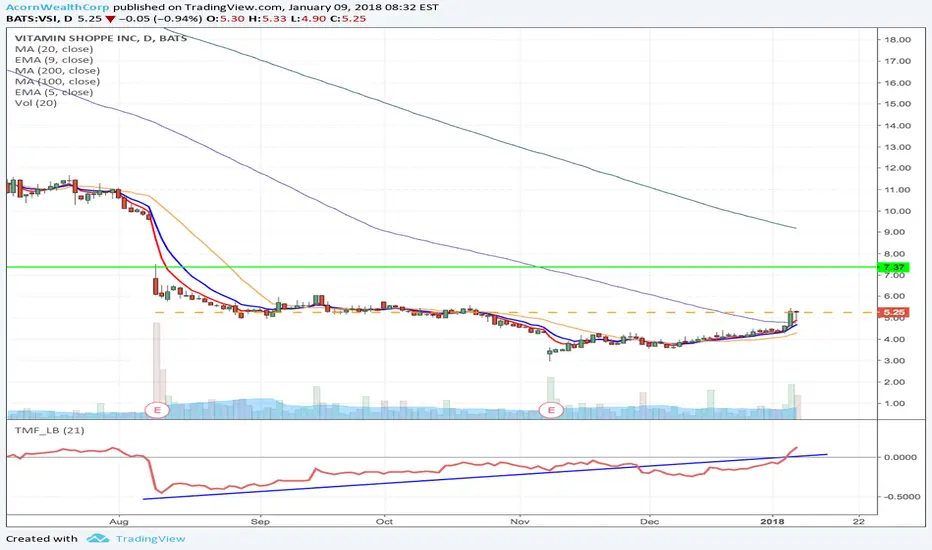Select the green 7.37 price level label
The width and height of the screenshot is (932, 550).
click(894, 267)
